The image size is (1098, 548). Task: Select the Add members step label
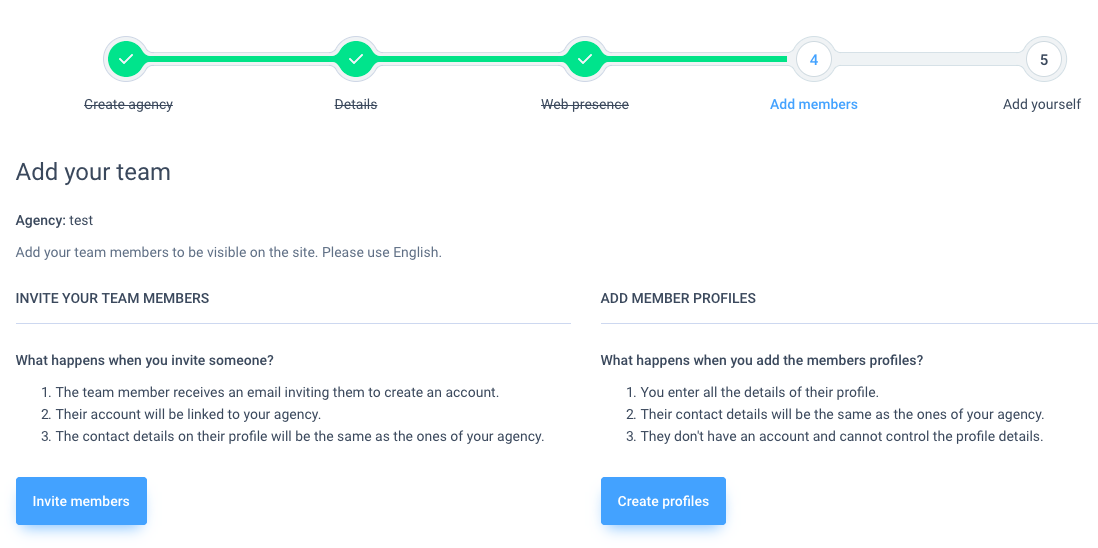tap(814, 104)
